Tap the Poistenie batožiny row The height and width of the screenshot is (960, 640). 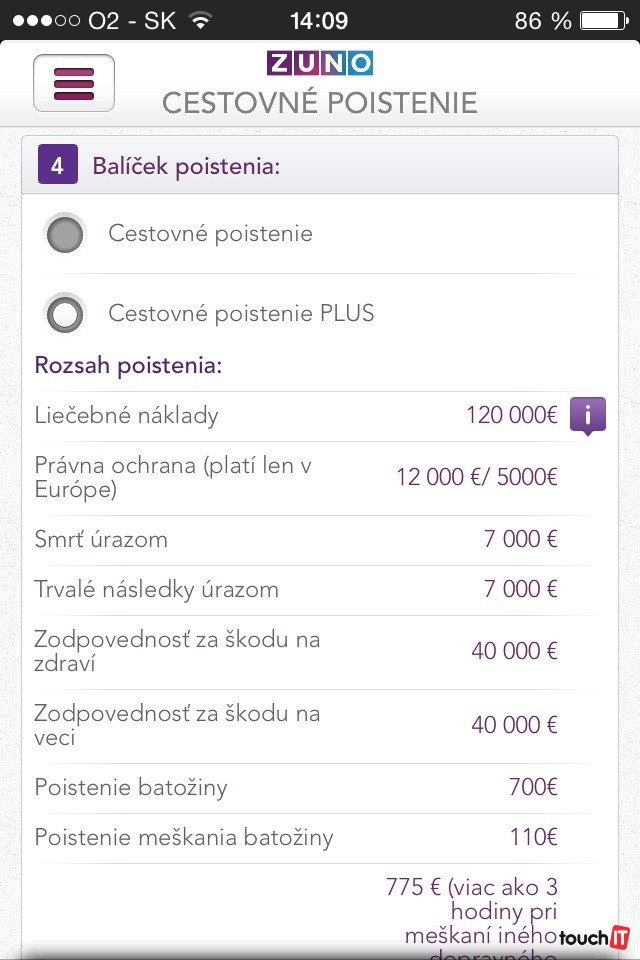tap(296, 788)
